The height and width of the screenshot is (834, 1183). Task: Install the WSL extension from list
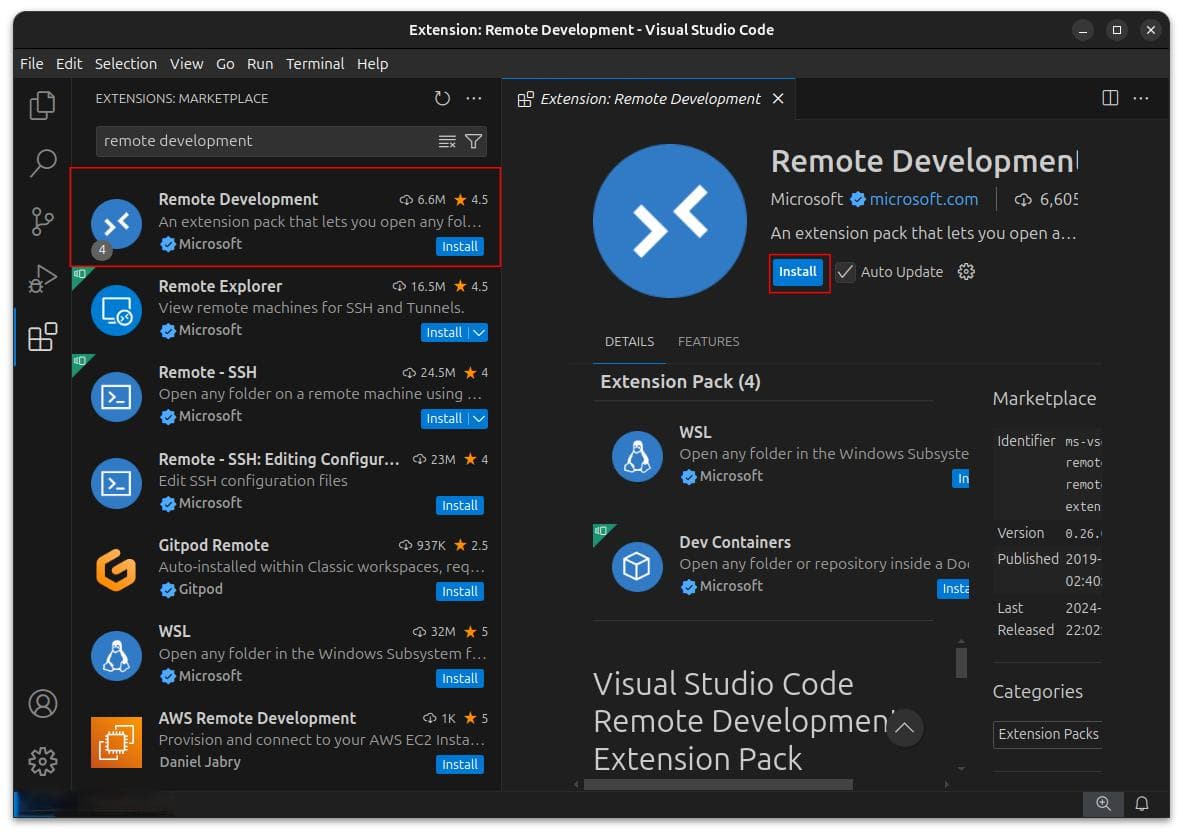459,679
